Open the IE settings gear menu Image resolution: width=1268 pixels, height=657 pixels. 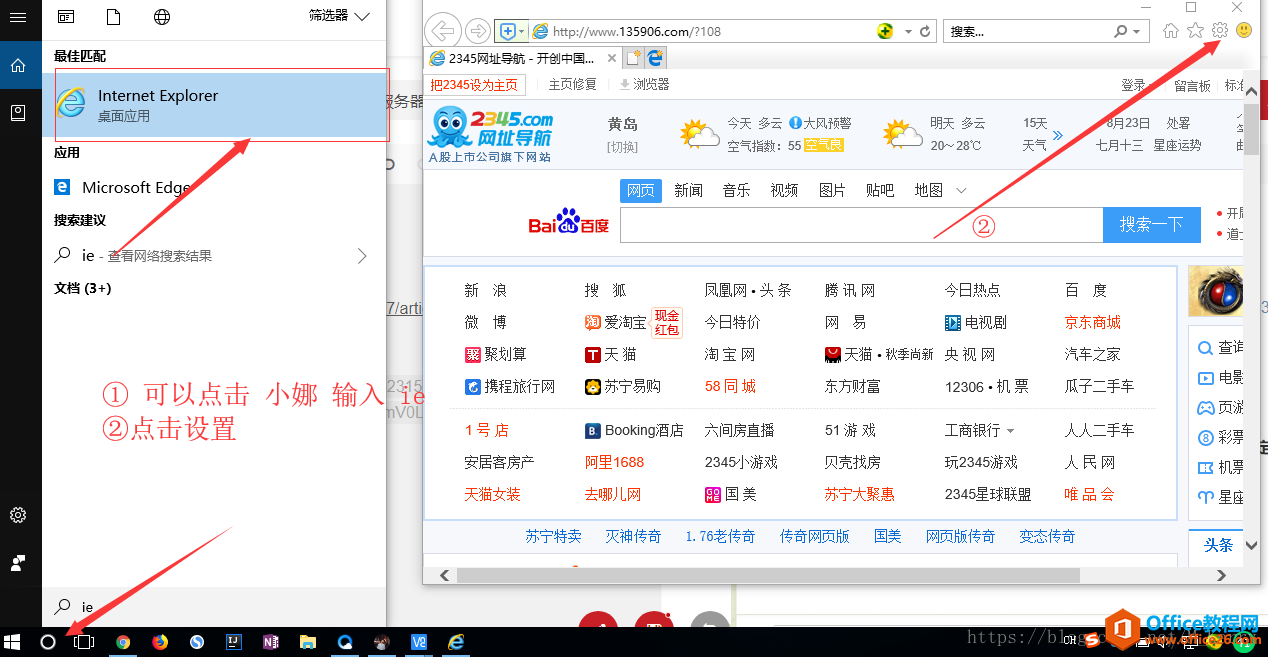click(x=1219, y=30)
